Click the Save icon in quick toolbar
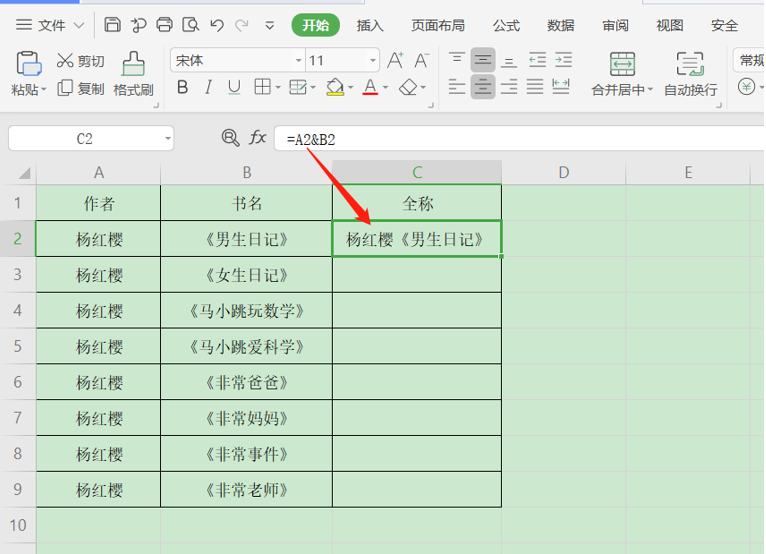This screenshot has width=766, height=554. coord(112,24)
